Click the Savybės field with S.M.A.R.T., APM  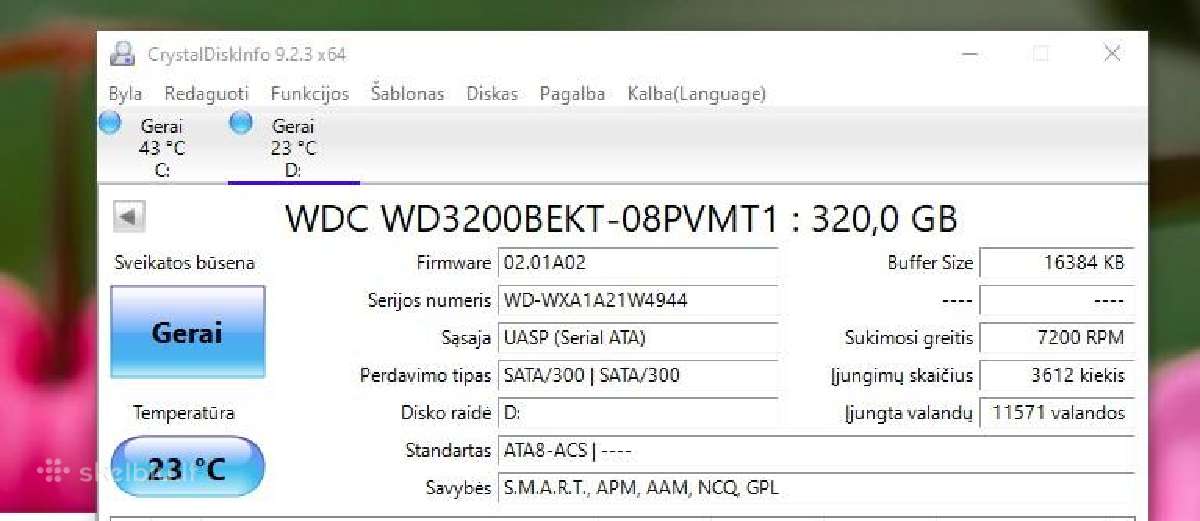pos(816,488)
